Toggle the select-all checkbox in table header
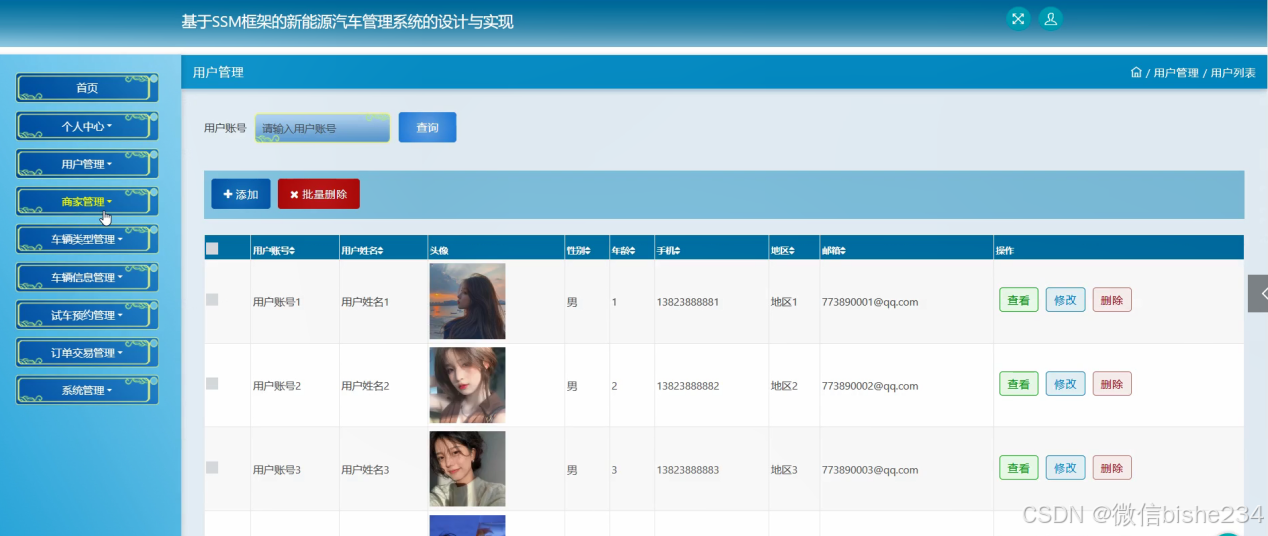The image size is (1268, 536). [212, 249]
